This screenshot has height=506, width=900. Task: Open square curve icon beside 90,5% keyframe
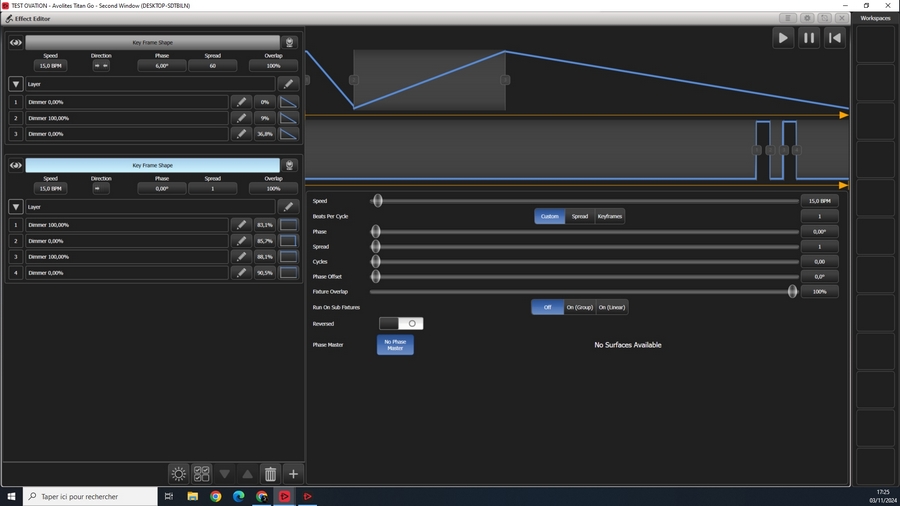click(x=288, y=273)
